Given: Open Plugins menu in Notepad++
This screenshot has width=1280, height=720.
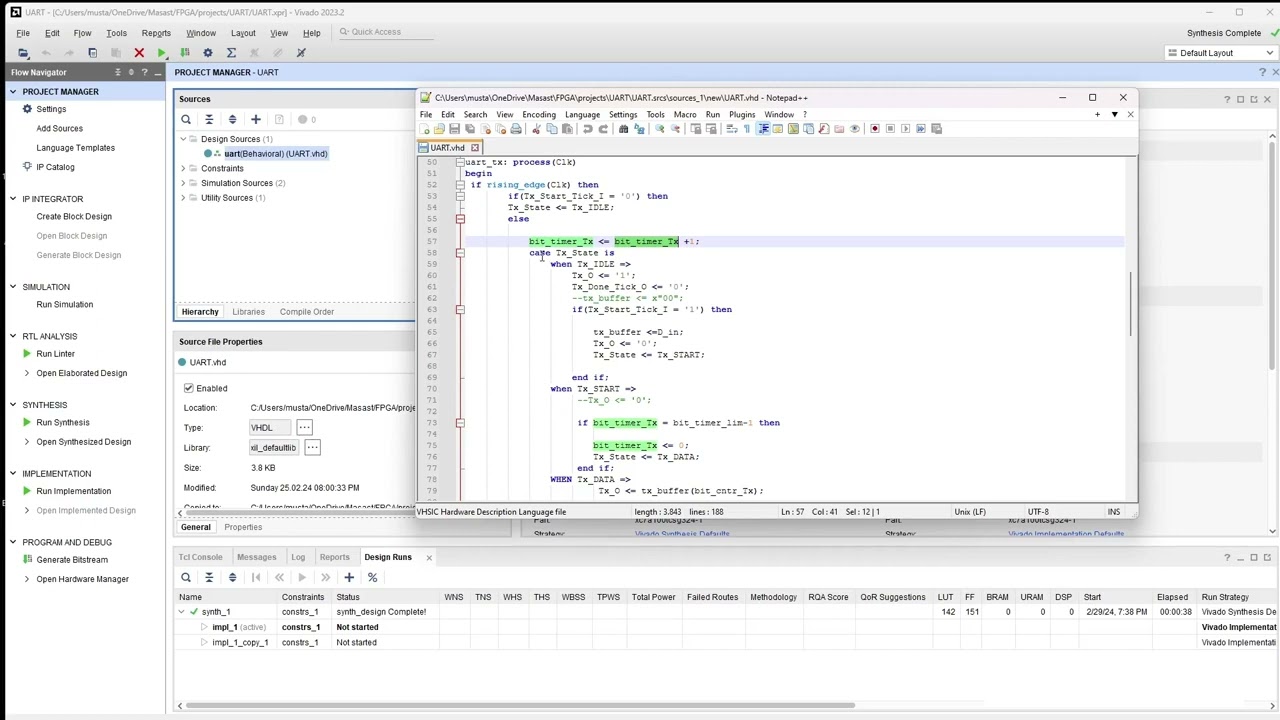Looking at the screenshot, I should pyautogui.click(x=742, y=114).
